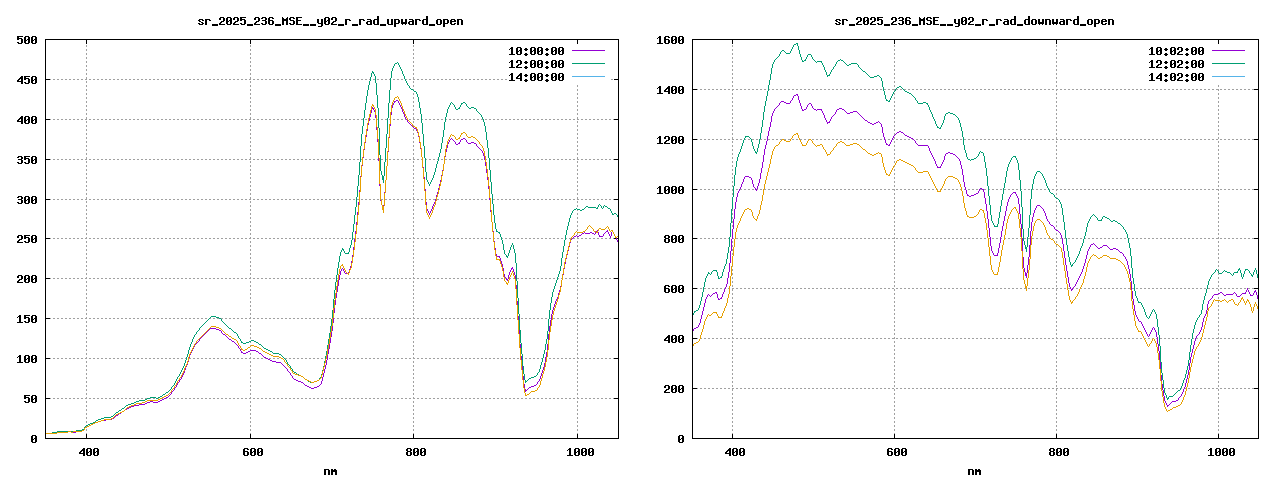Click y-axis tick 200 in downward chart

[x=673, y=389]
